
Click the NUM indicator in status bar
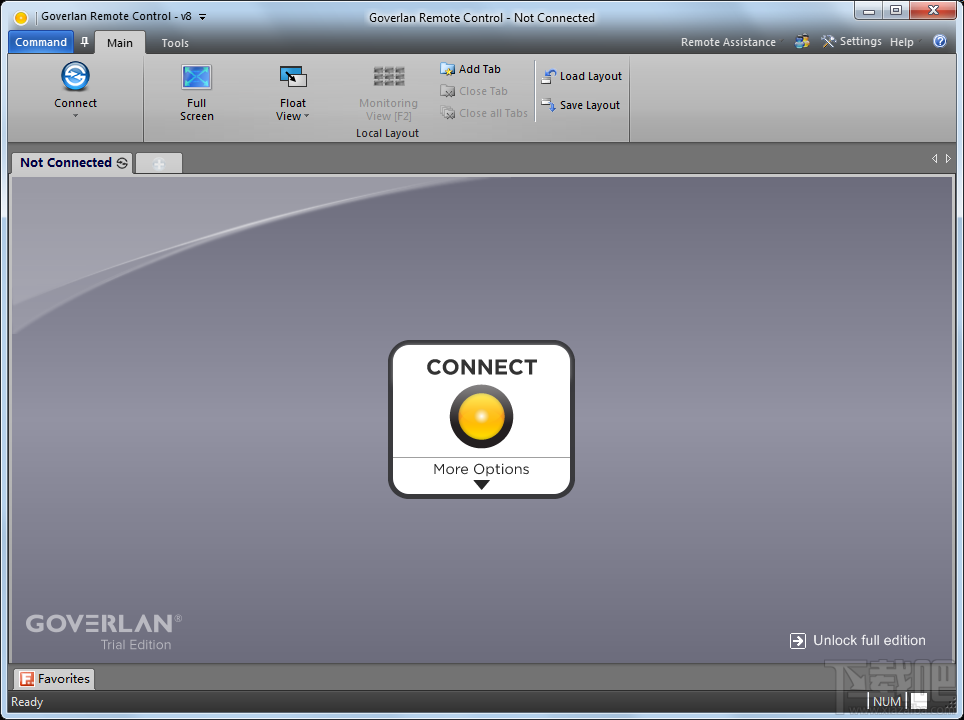tap(887, 702)
